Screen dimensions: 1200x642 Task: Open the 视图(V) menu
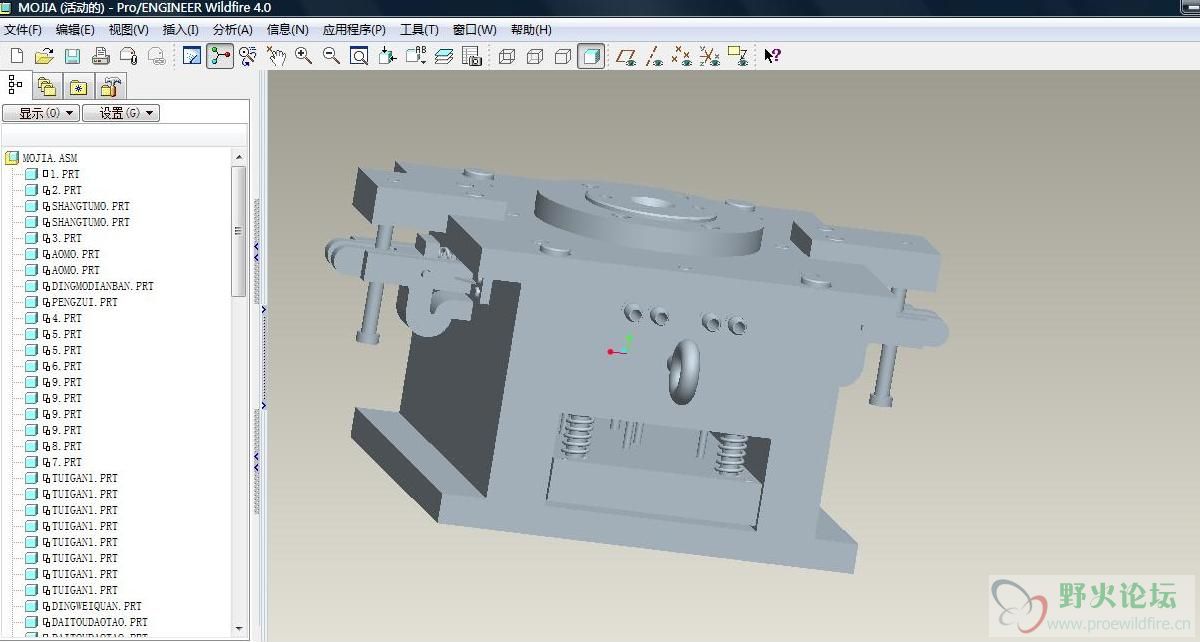[x=129, y=30]
